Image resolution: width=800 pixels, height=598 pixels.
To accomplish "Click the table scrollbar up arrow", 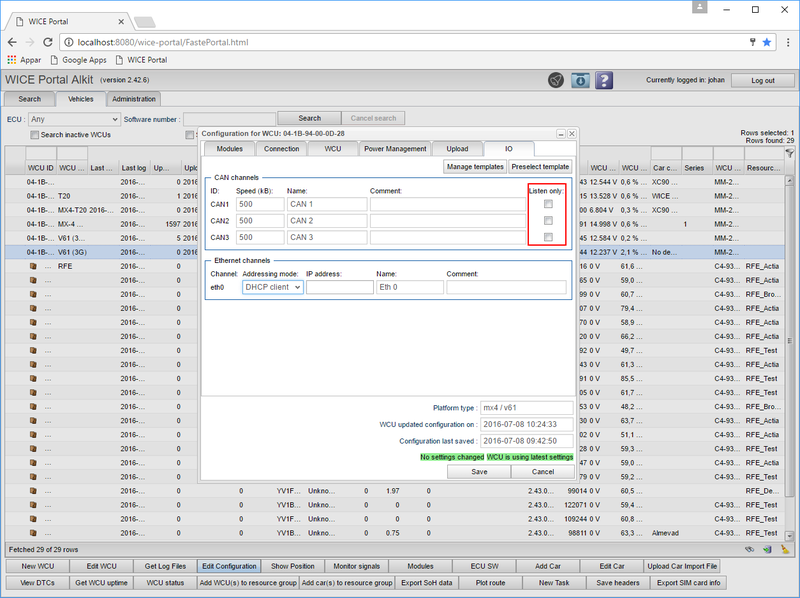I will (x=789, y=181).
